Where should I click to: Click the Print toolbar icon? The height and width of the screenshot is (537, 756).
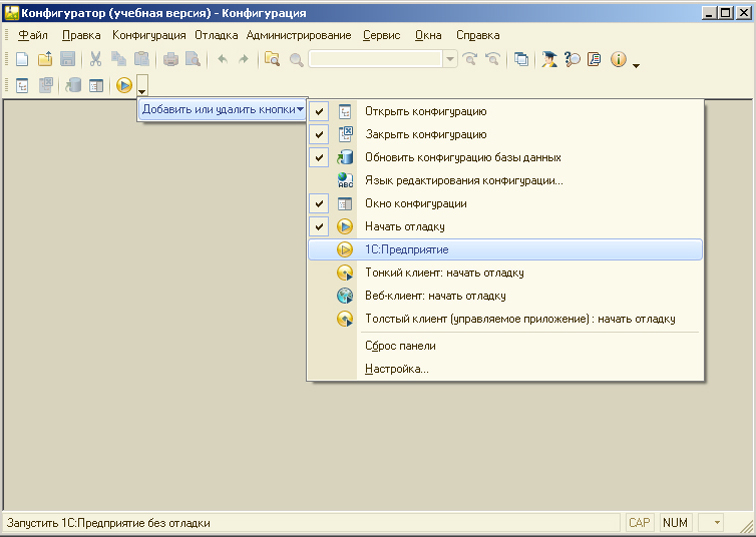(170, 59)
